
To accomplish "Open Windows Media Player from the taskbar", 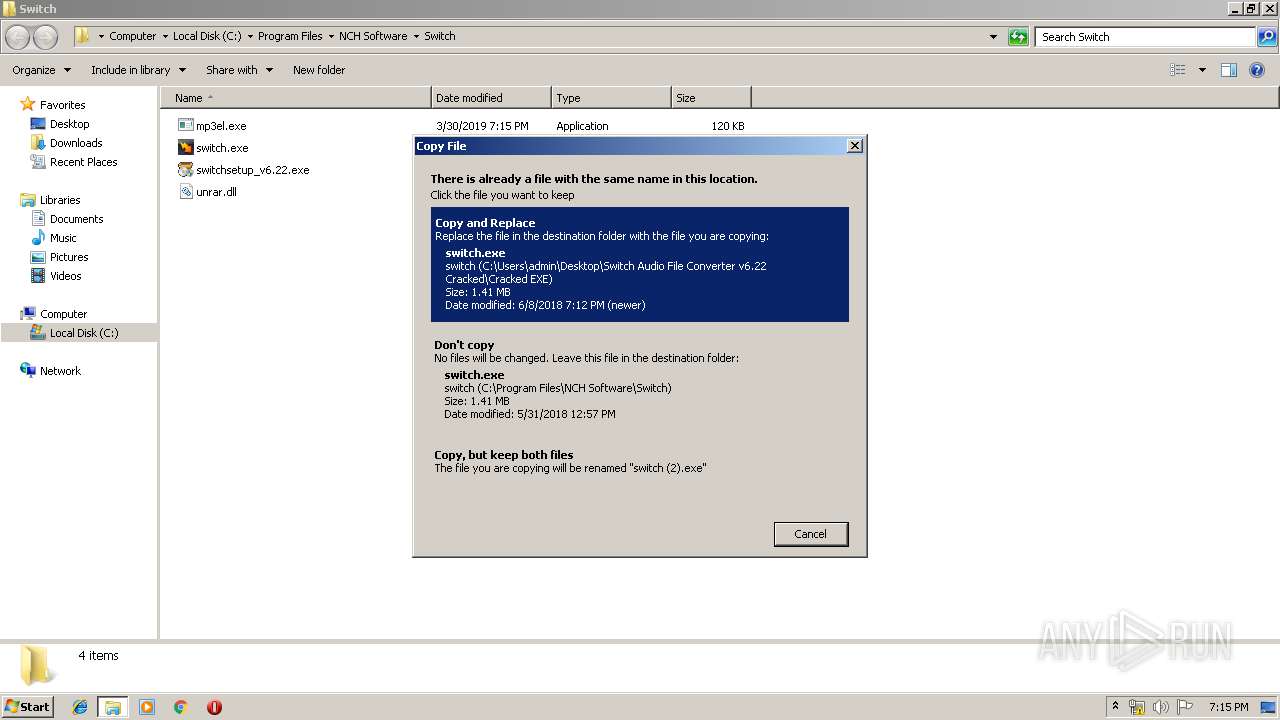I will (x=147, y=707).
